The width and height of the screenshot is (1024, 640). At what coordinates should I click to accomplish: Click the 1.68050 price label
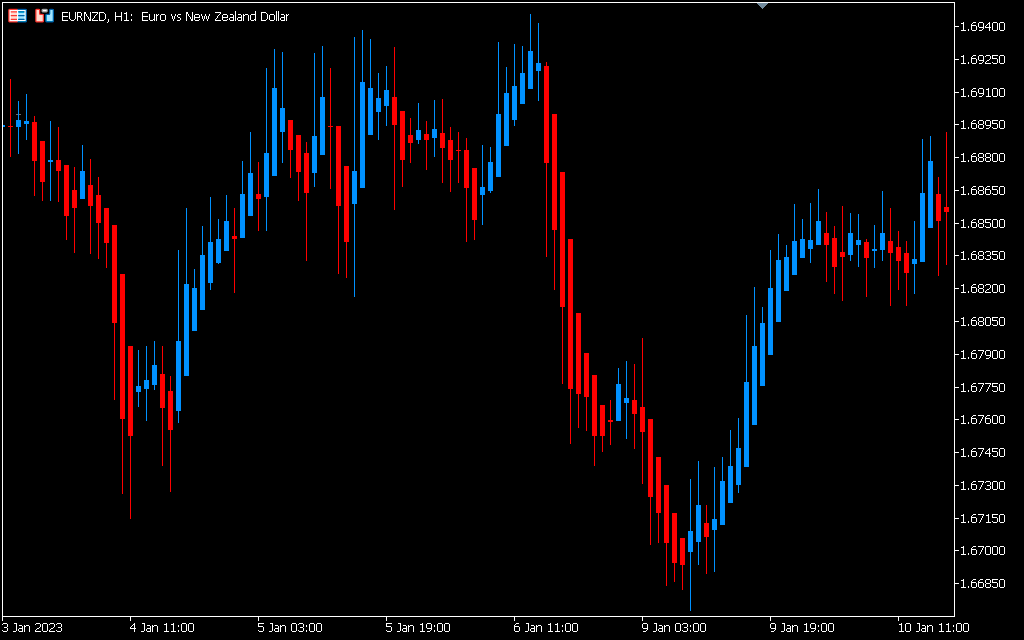click(982, 321)
